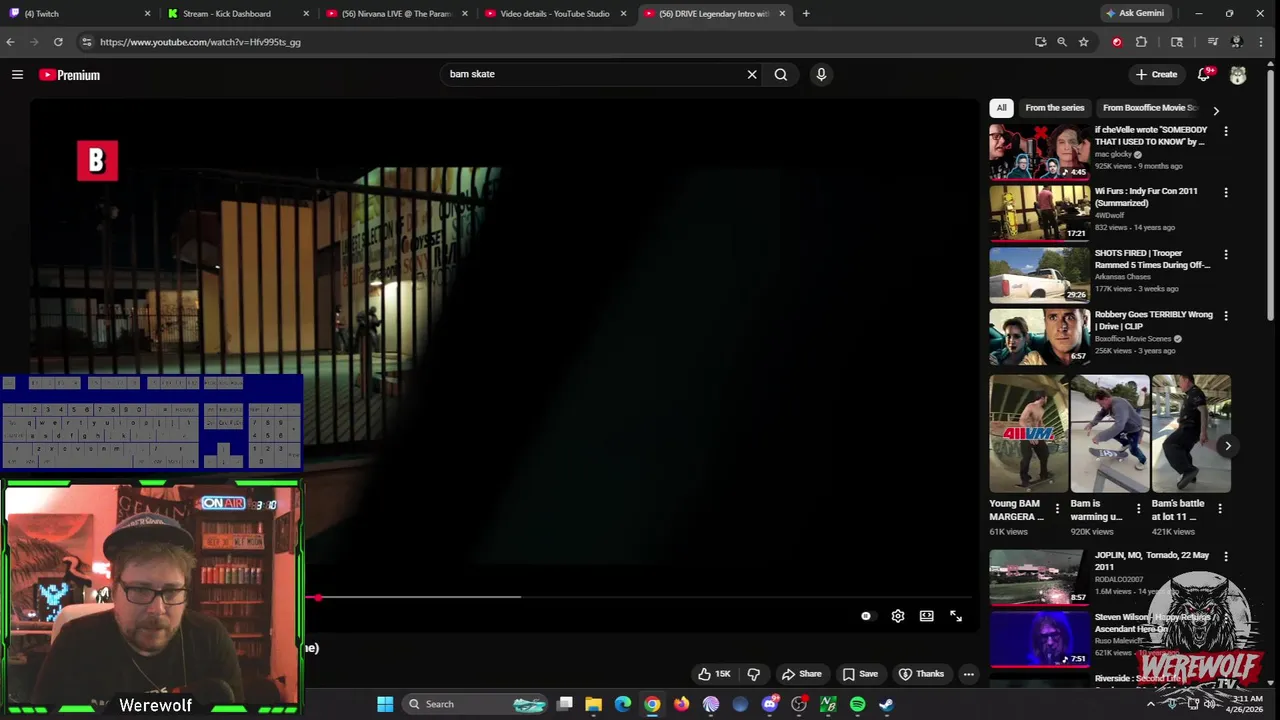Open Spotify from taskbar
Image resolution: width=1280 pixels, height=720 pixels.
[857, 704]
